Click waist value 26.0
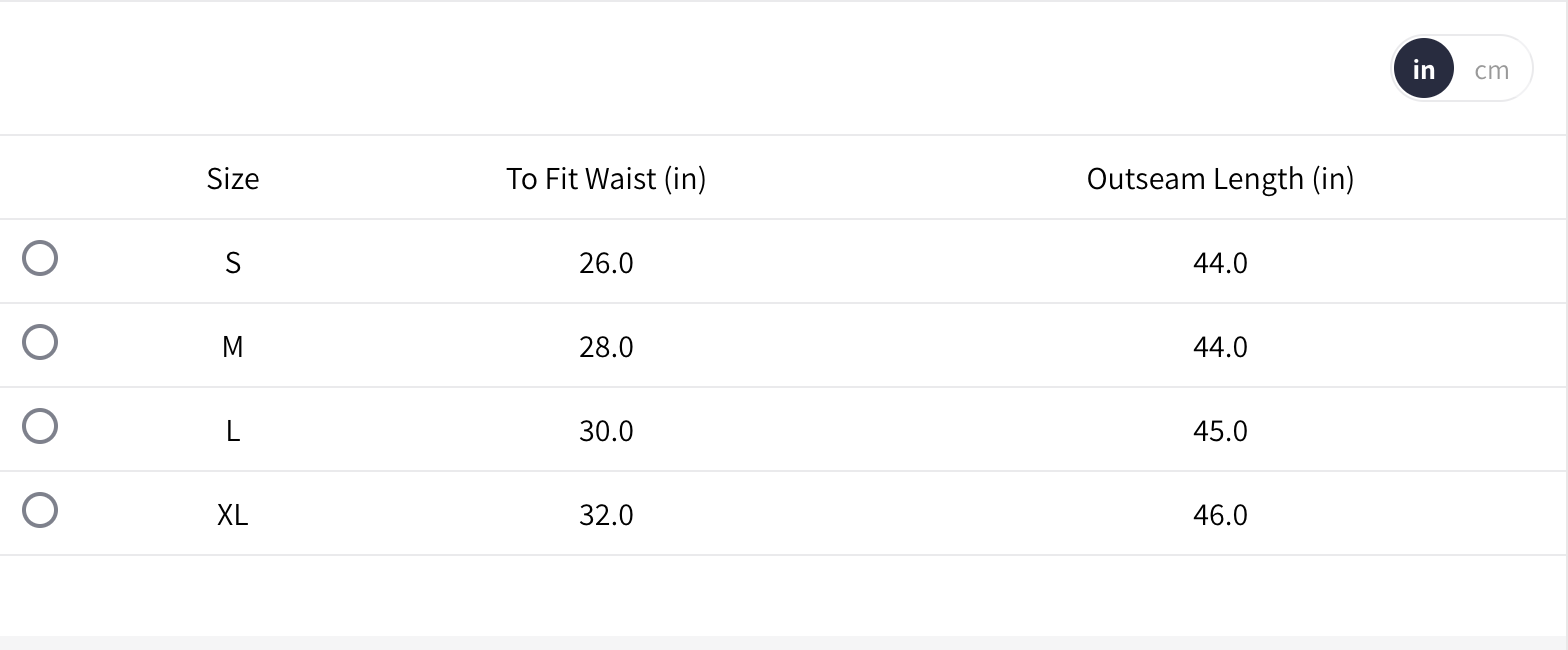Viewport: 1568px width, 650px height. click(x=606, y=263)
